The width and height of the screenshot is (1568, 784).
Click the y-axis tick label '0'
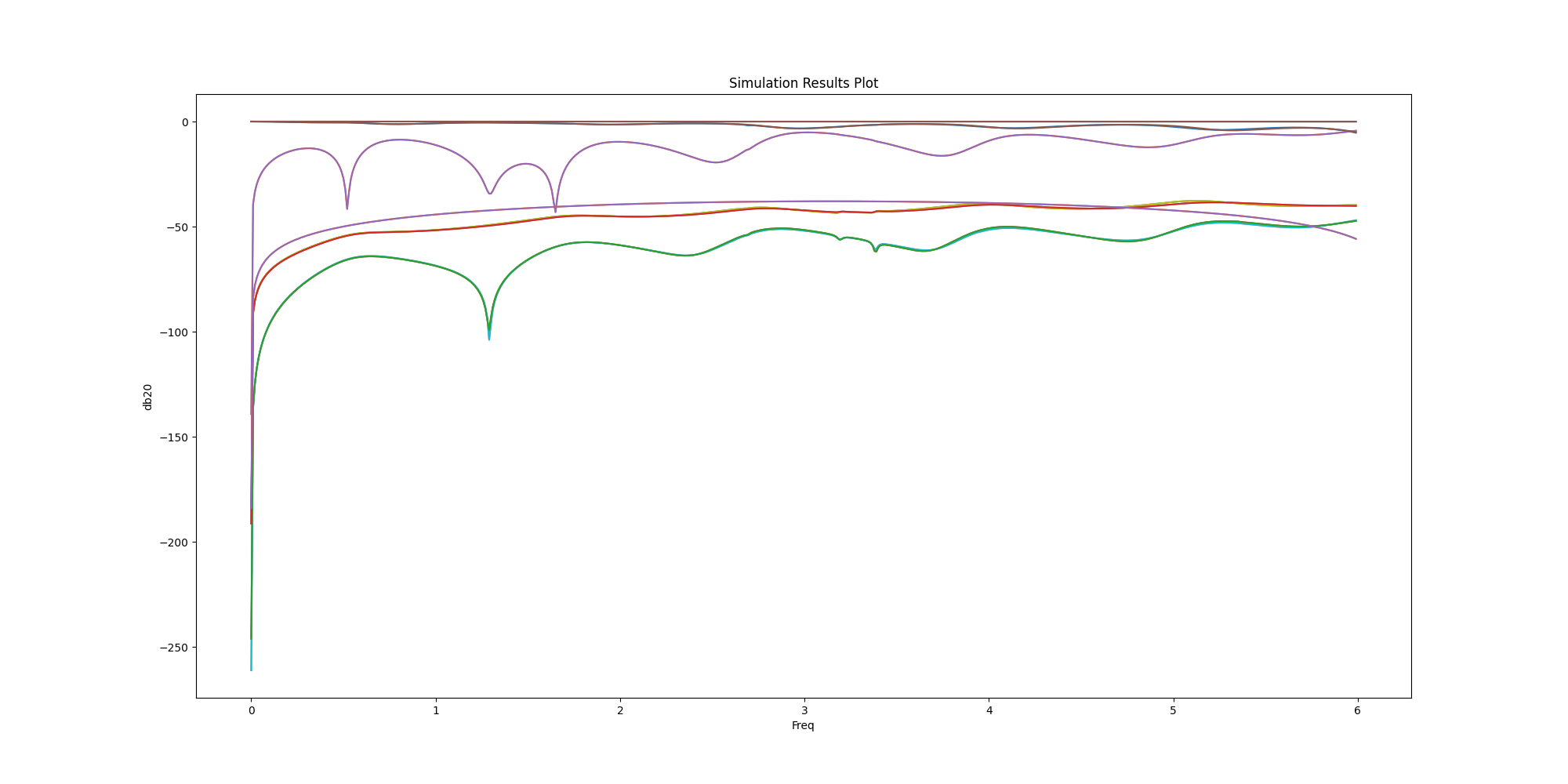(185, 122)
